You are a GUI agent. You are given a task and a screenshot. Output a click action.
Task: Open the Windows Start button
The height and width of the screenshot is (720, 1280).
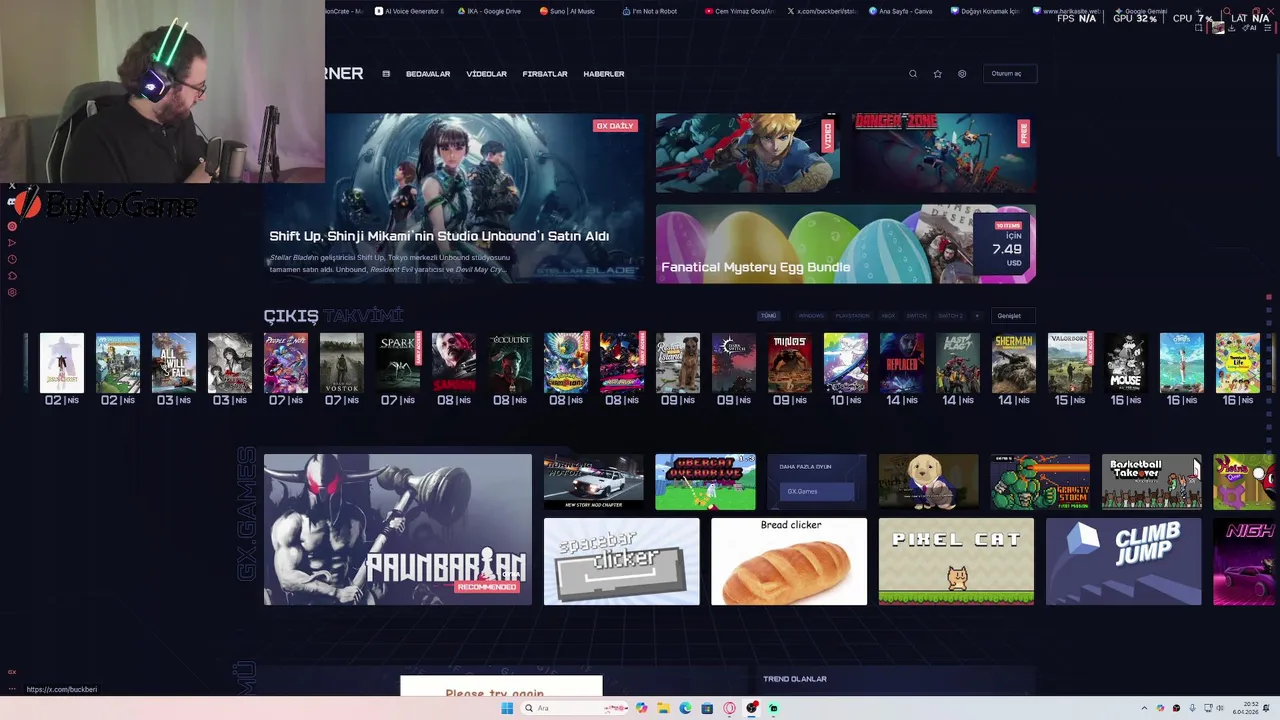click(x=507, y=708)
